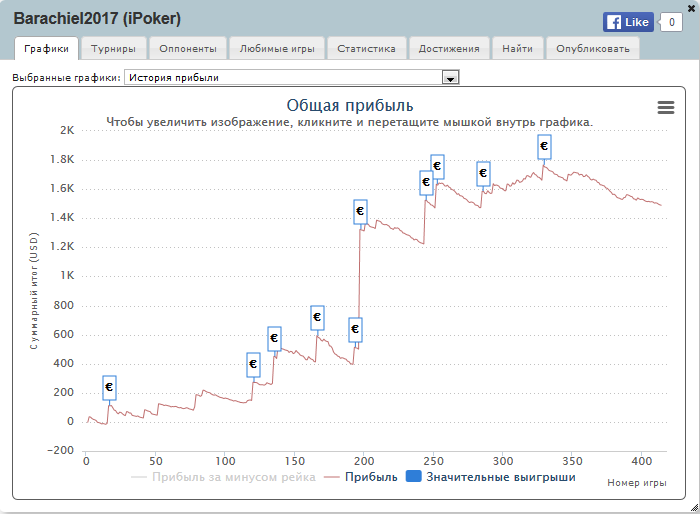700x514 pixels.
Task: Click the euro marker near 1.8K at game 252
Action: [437, 167]
